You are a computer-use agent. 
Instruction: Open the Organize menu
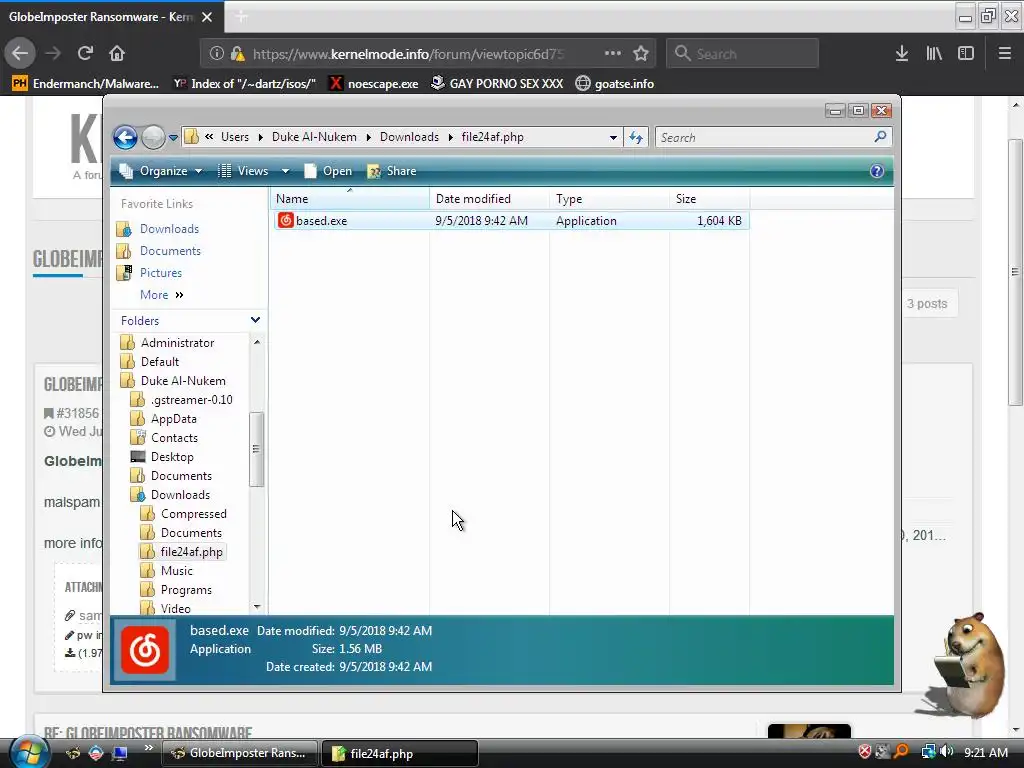click(161, 171)
